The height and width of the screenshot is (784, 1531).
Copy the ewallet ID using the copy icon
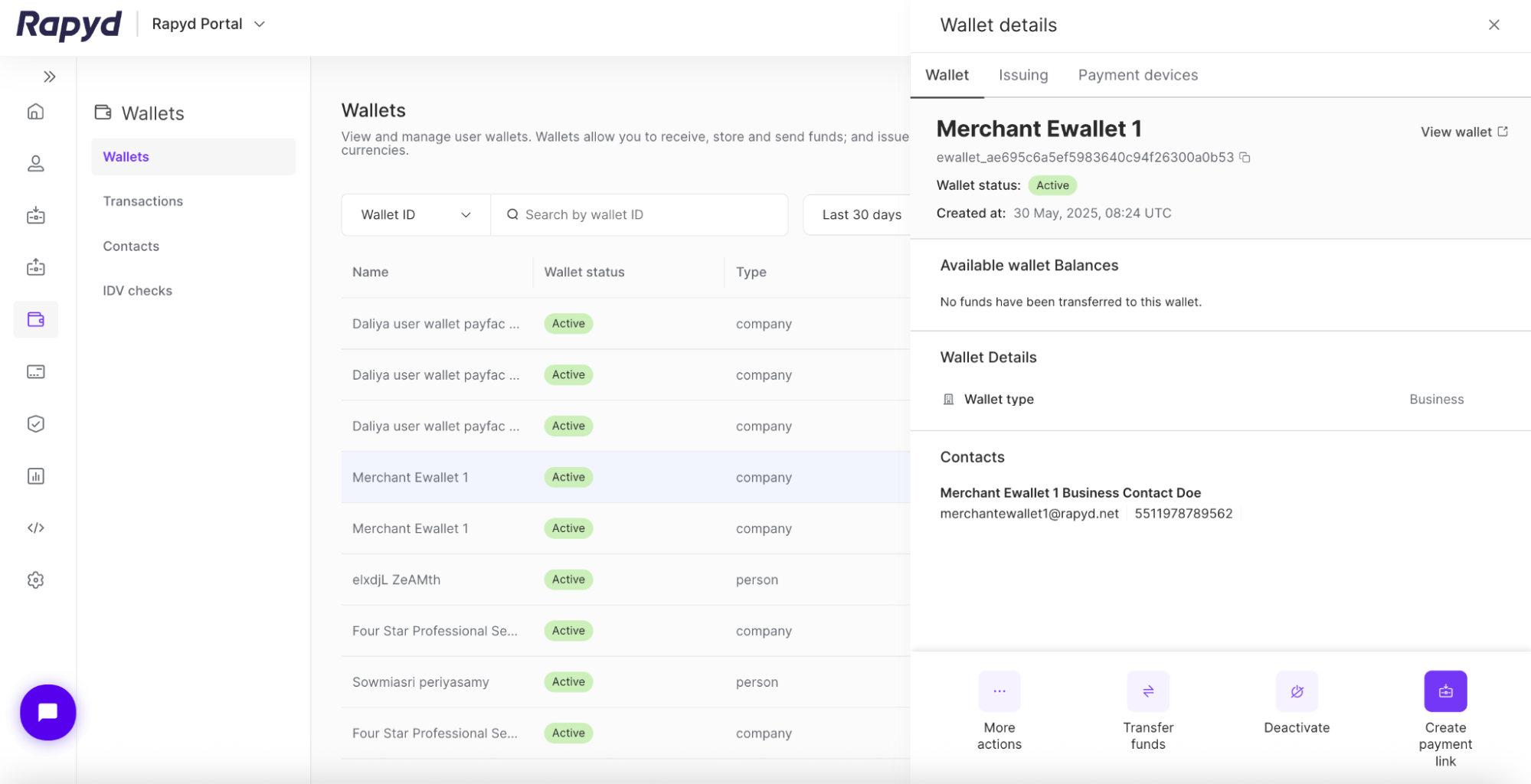1244,157
